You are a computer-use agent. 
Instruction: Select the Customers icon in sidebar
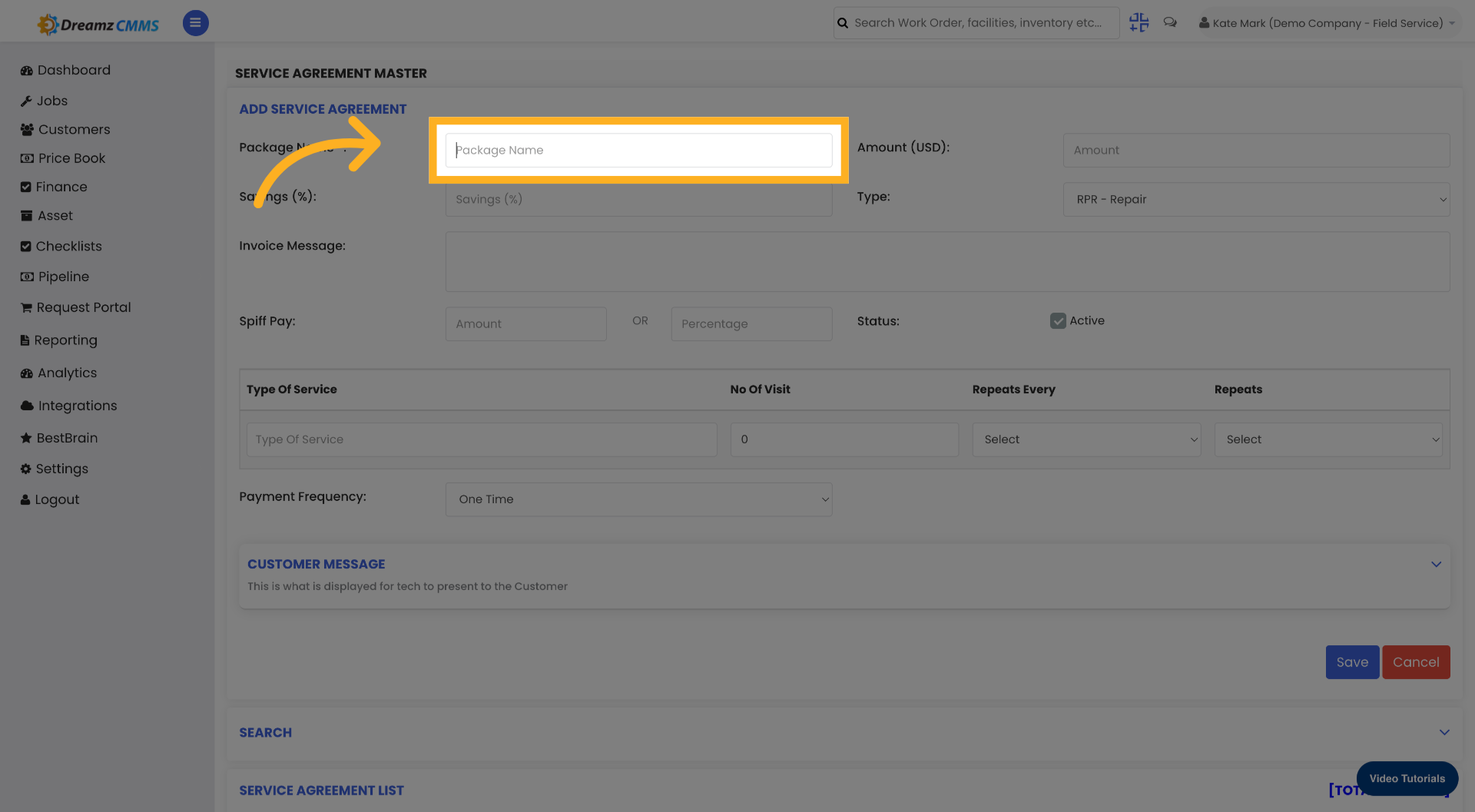pos(25,129)
